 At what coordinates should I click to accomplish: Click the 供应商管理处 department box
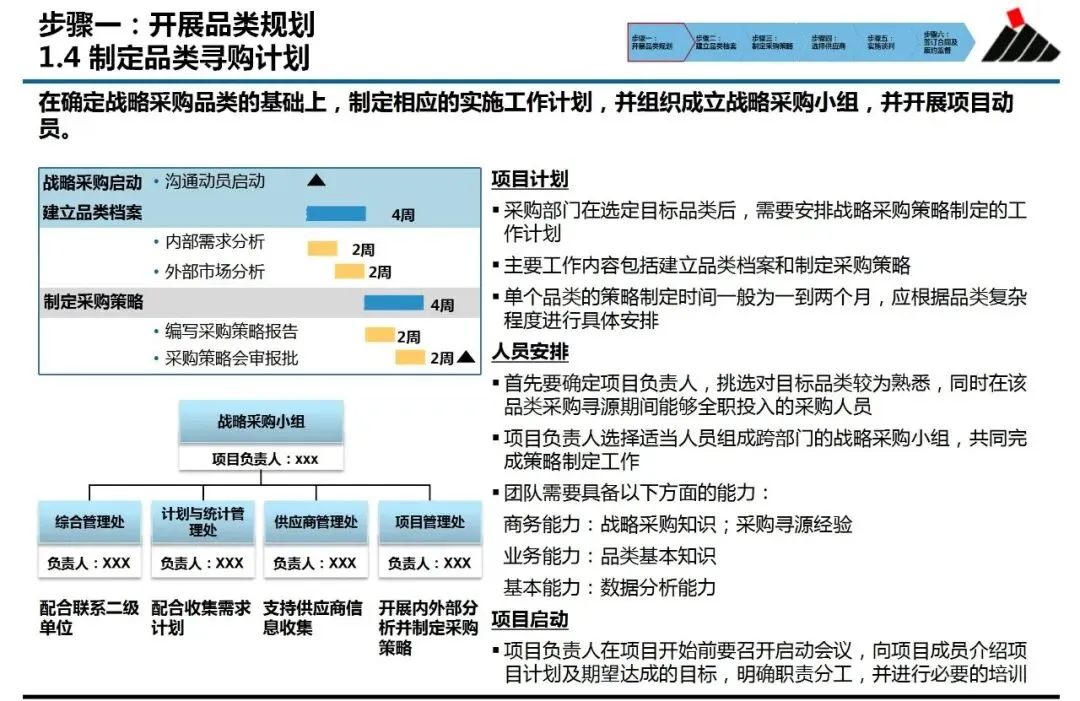[315, 521]
